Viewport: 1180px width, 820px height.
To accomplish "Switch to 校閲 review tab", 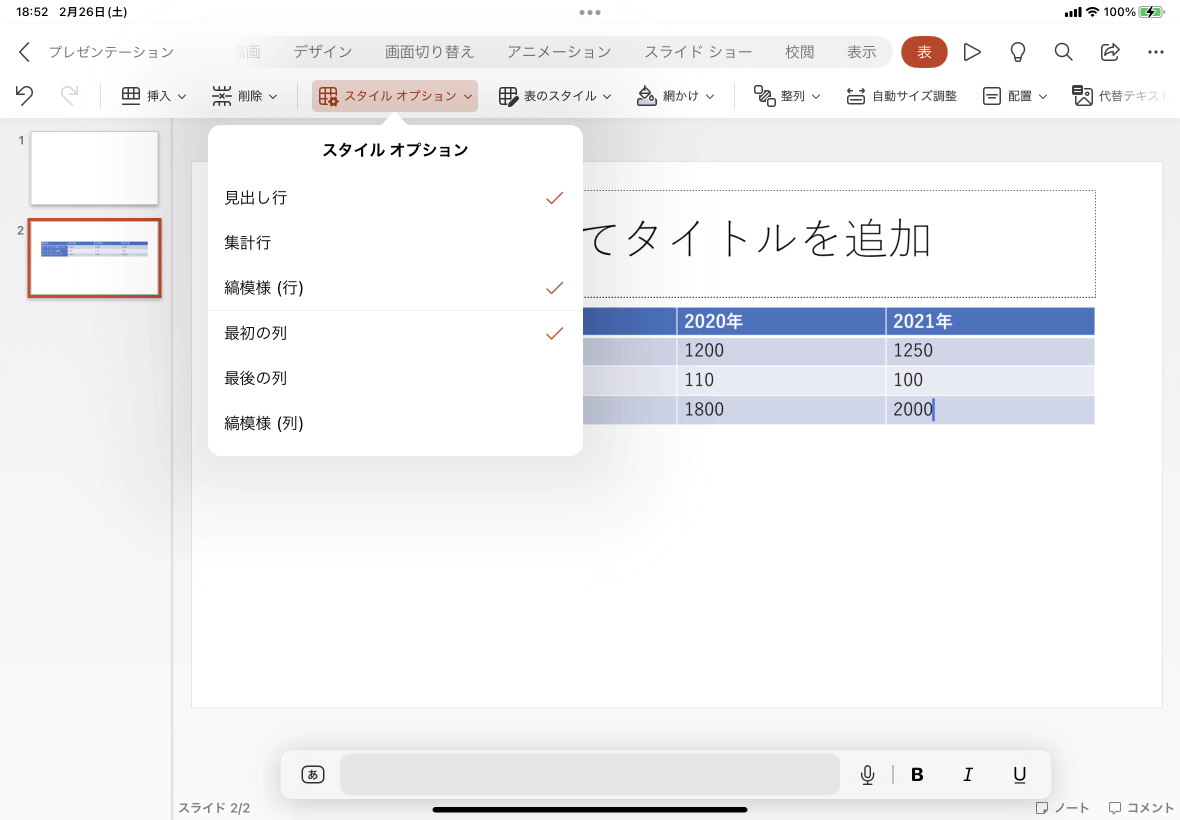I will click(799, 52).
